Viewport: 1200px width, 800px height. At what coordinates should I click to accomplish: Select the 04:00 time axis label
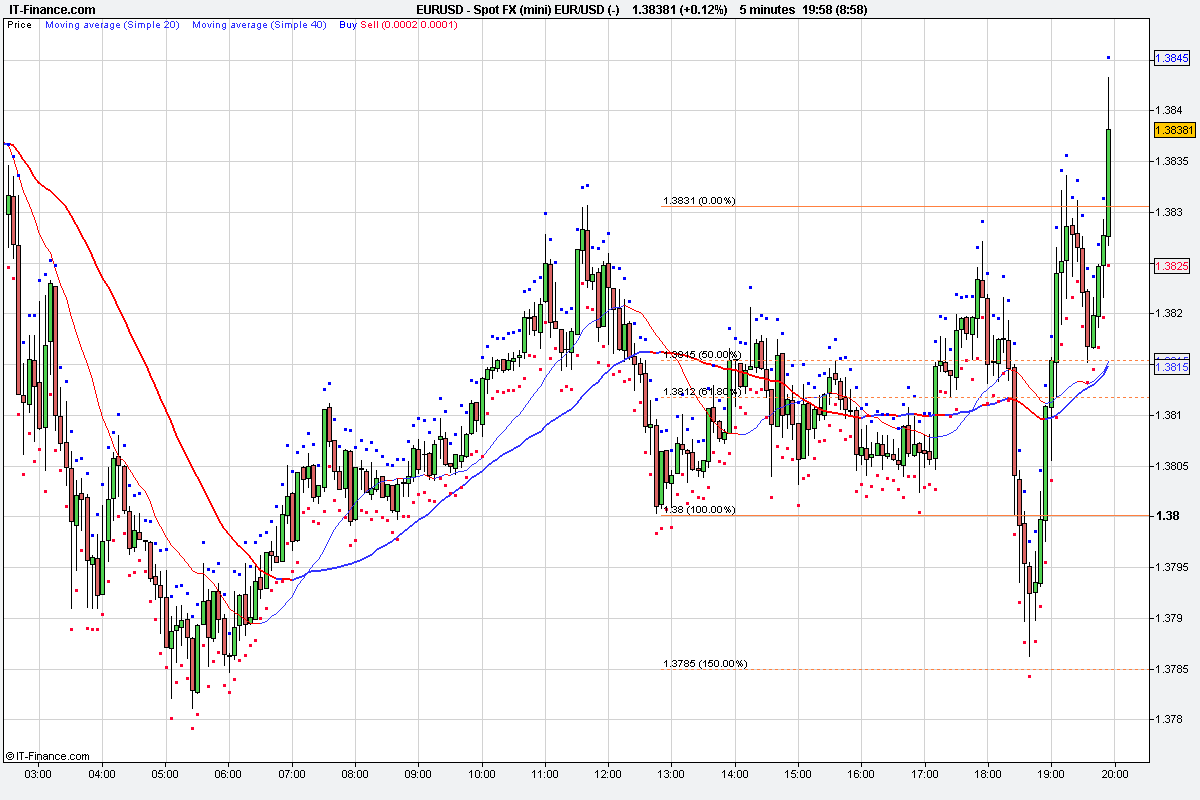click(102, 774)
